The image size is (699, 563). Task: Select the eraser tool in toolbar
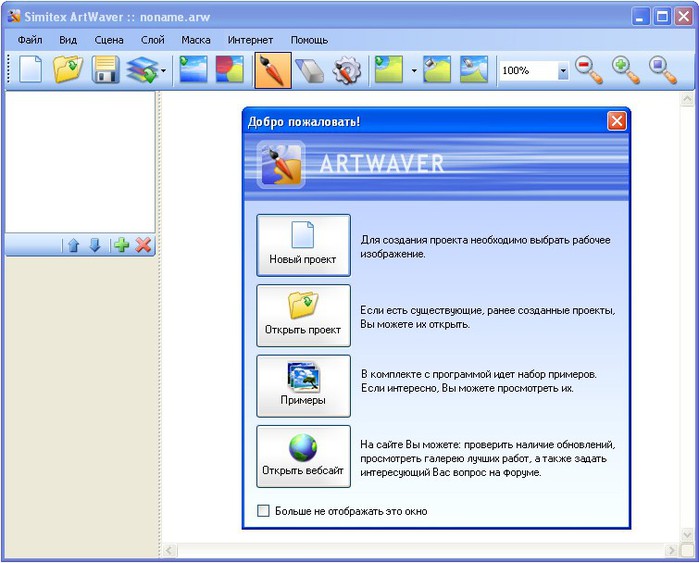[x=311, y=70]
